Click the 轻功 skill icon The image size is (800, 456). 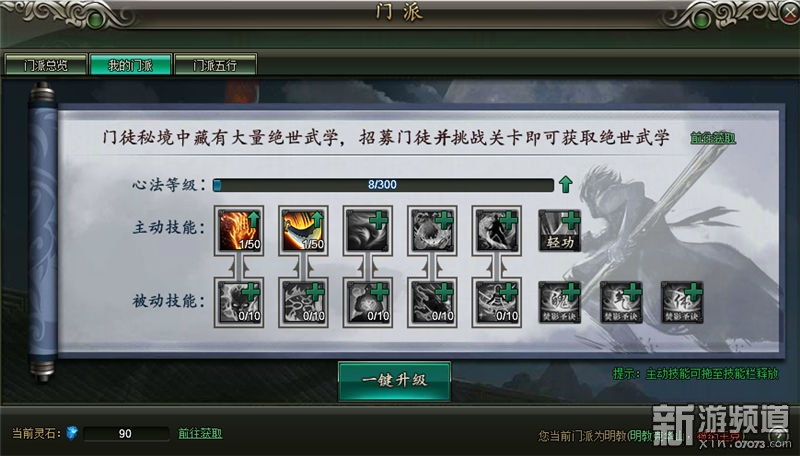point(560,231)
